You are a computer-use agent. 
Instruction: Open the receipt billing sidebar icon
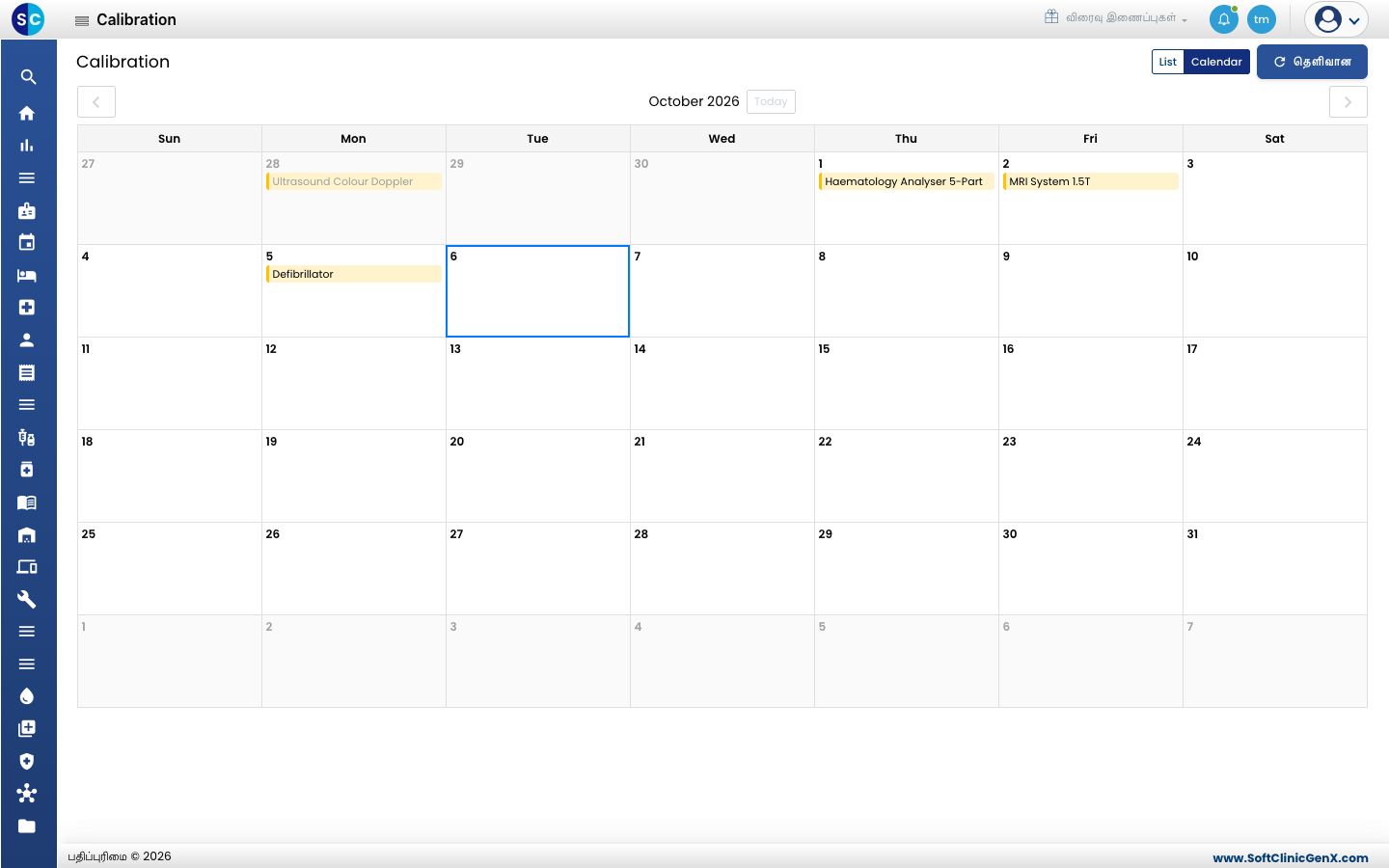point(27,372)
